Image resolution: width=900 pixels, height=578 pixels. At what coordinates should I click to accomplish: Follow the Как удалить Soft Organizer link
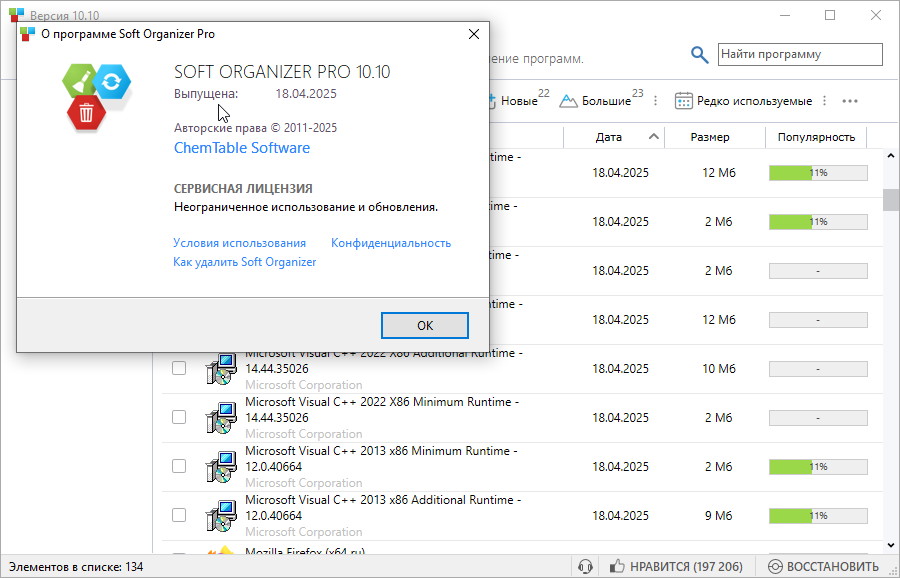[x=245, y=262]
